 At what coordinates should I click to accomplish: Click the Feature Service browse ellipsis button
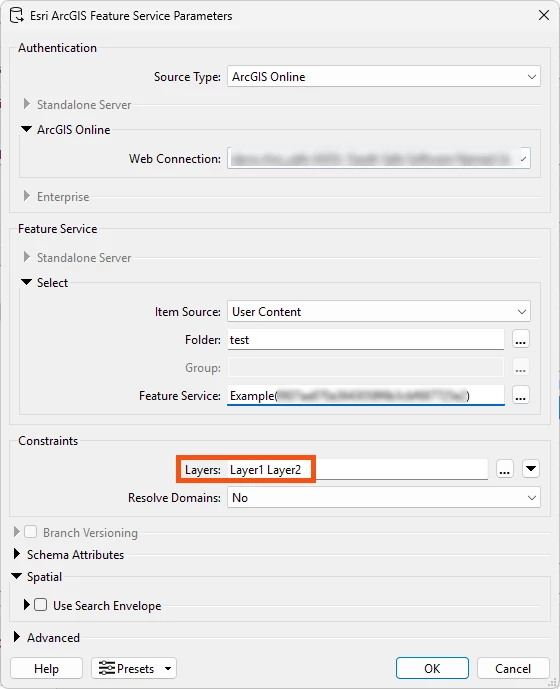click(x=520, y=395)
